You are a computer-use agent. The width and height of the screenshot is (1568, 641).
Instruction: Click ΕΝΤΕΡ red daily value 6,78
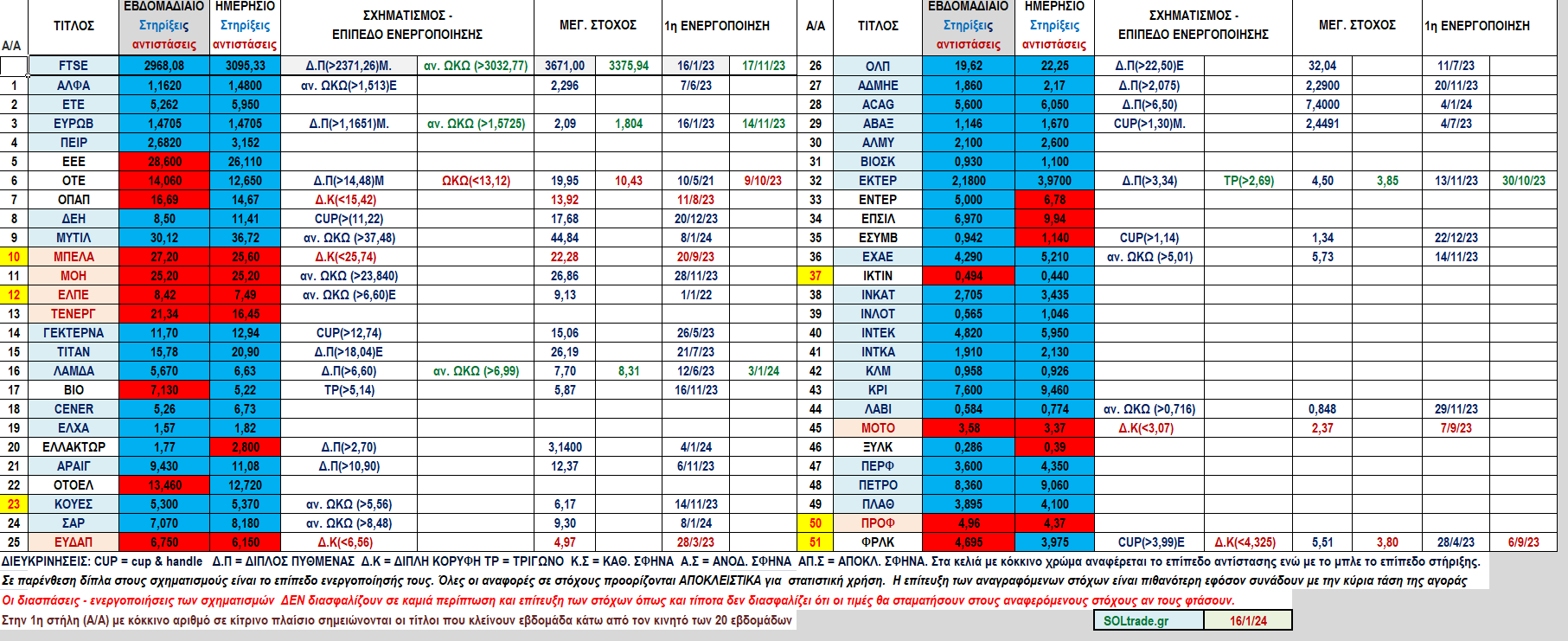1054,200
